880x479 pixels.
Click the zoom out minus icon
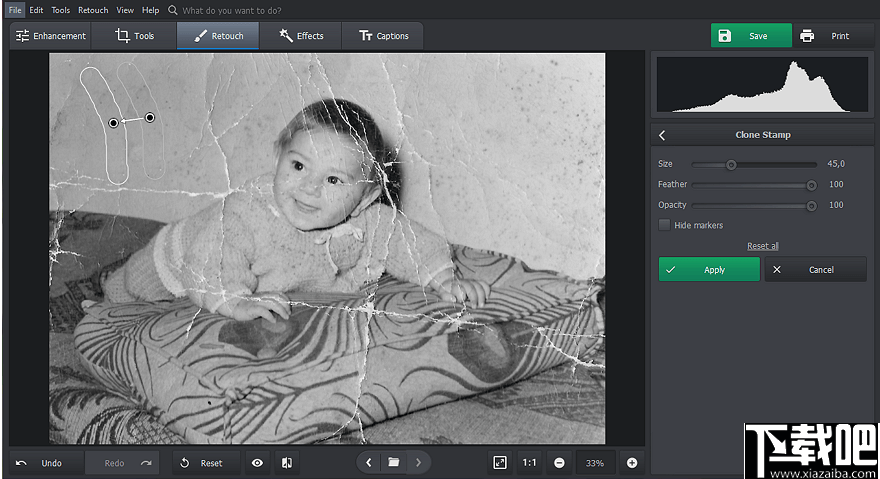(x=559, y=463)
